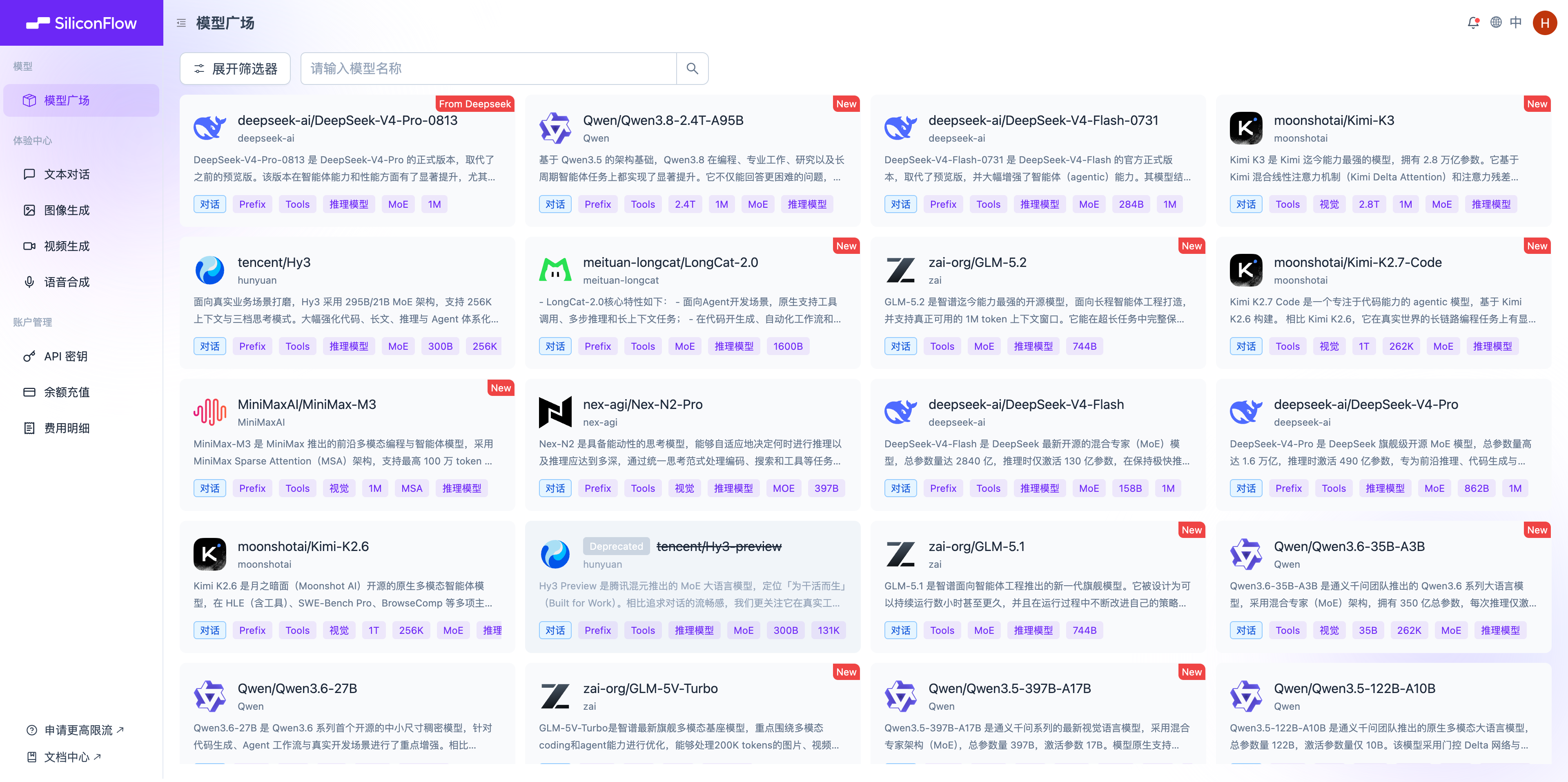
Task: Click the GLM-5.1 Z logo
Action: (901, 554)
